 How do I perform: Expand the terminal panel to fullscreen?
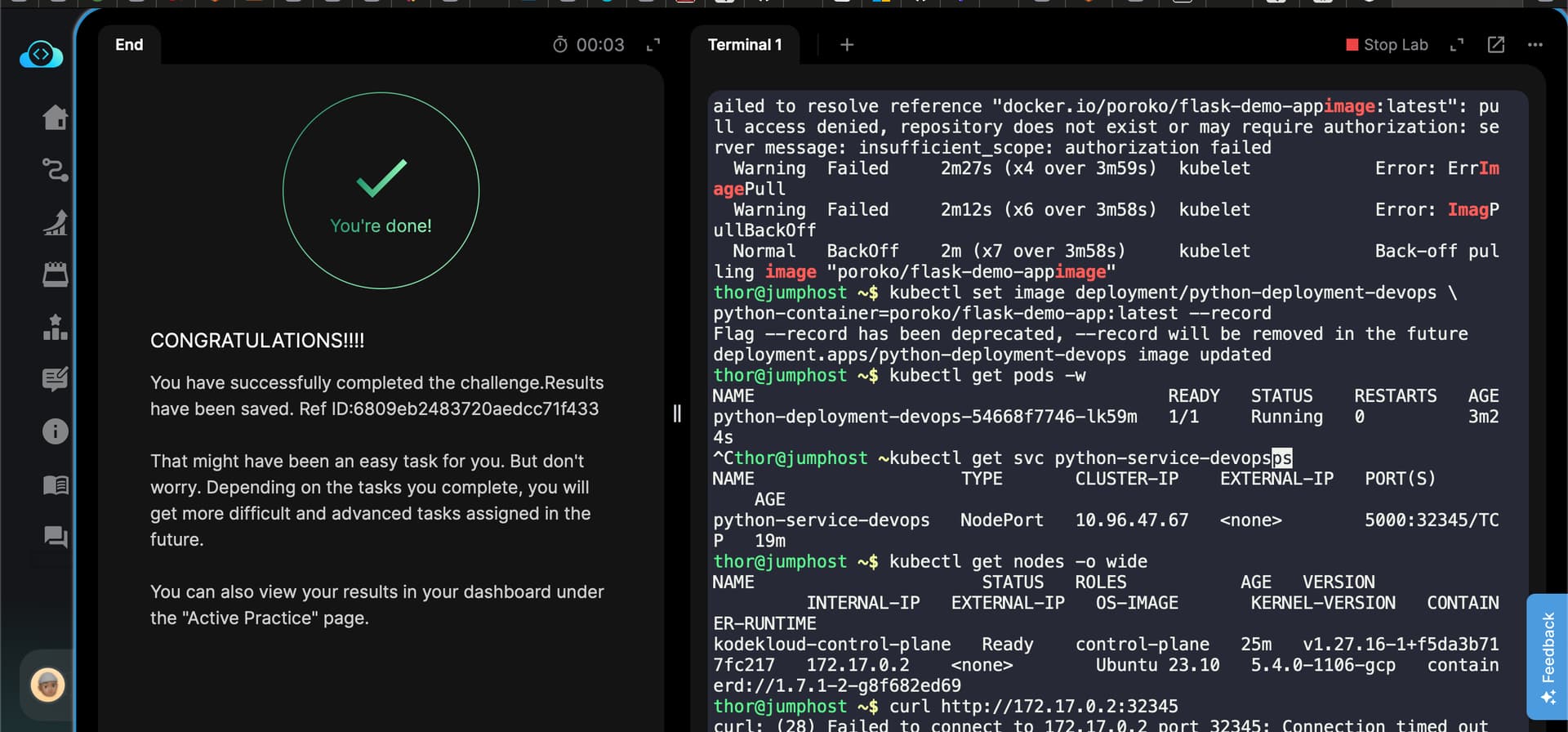[x=1457, y=45]
